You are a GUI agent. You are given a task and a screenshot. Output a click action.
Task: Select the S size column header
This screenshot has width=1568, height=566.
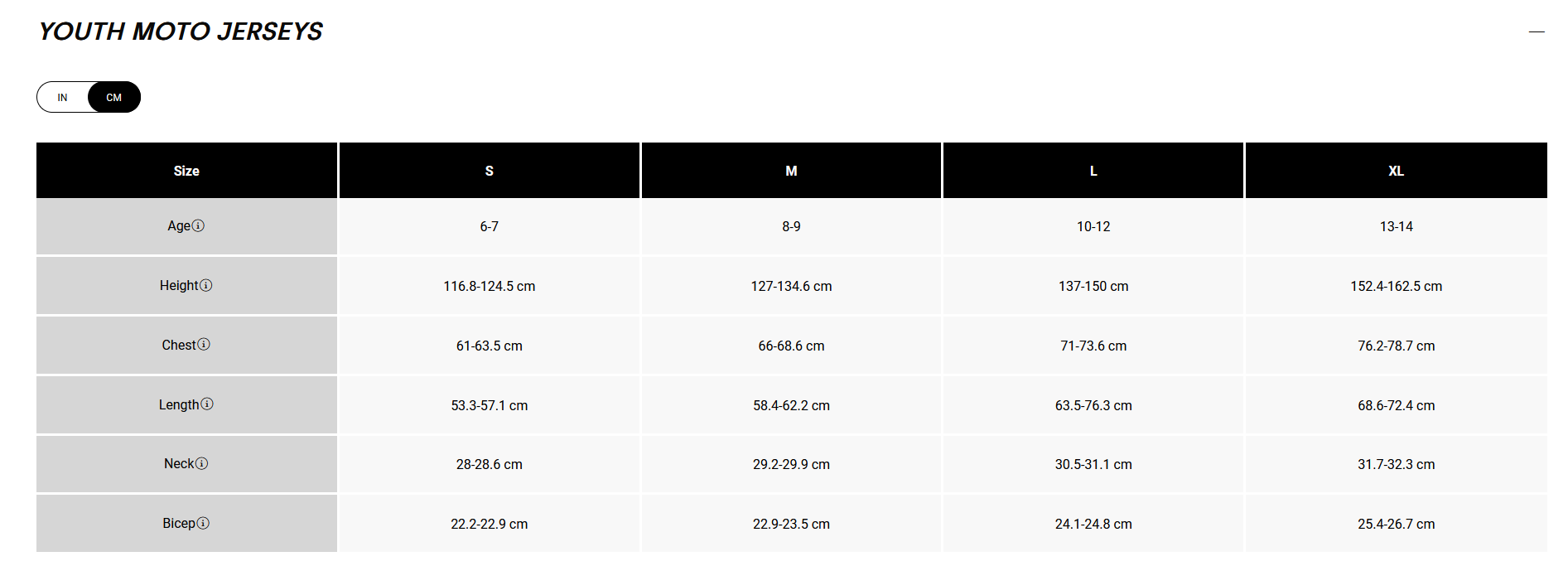490,171
